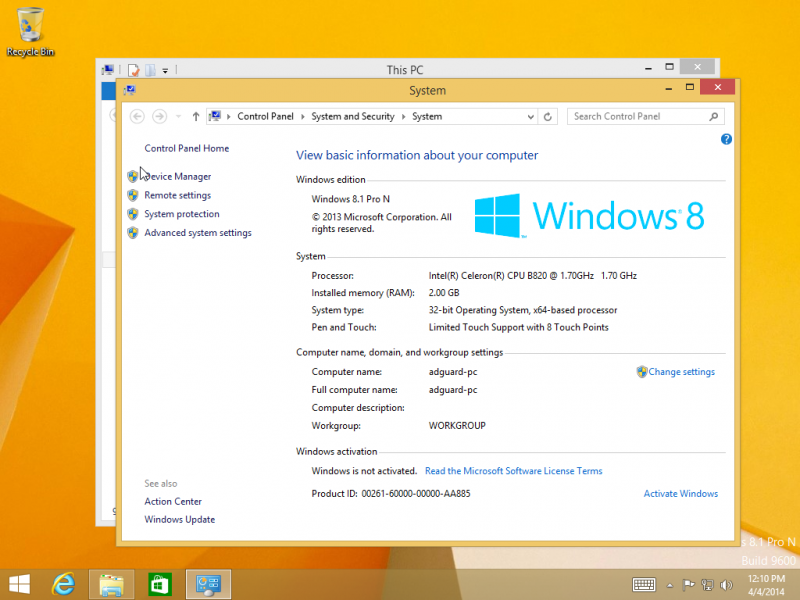Click the 2.00 GB installed memory value
The width and height of the screenshot is (800, 600).
pyautogui.click(x=444, y=293)
